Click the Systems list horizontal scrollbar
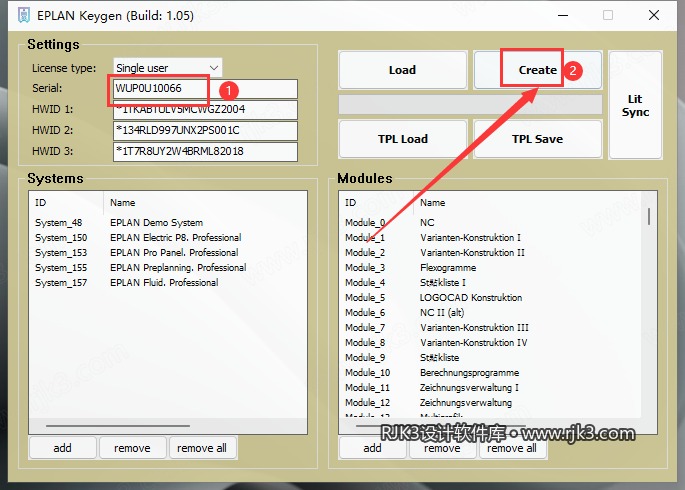Screen dimensions: 685x490 pos(118,425)
